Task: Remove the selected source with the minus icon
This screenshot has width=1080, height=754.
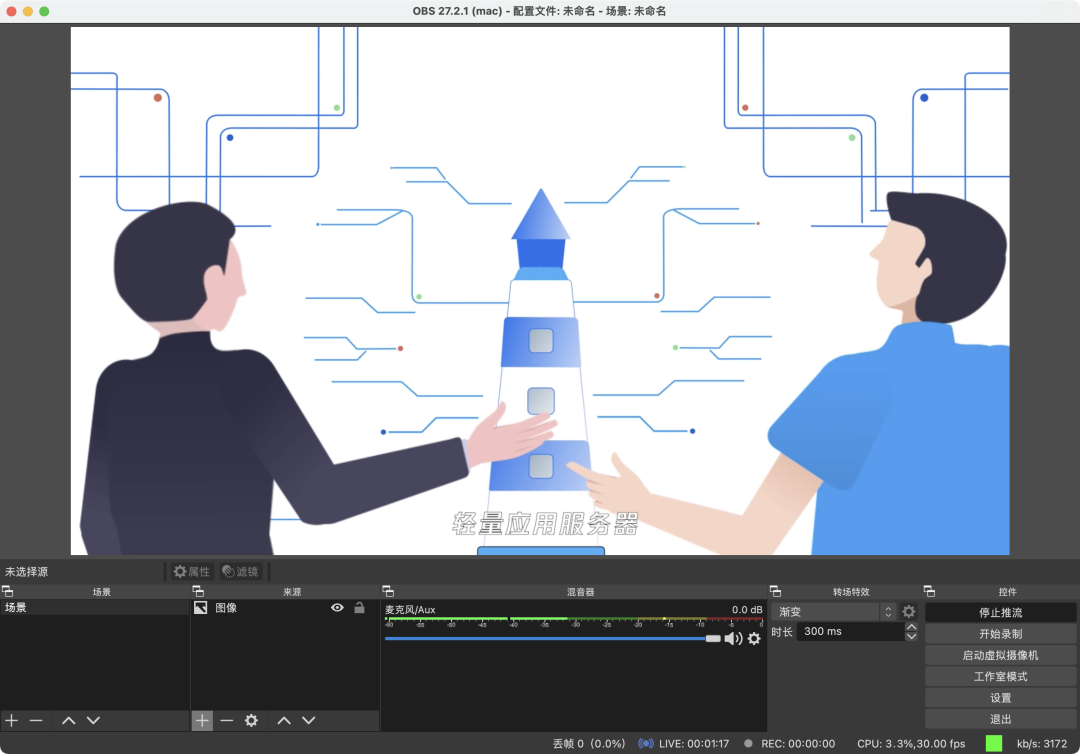Action: click(x=227, y=720)
